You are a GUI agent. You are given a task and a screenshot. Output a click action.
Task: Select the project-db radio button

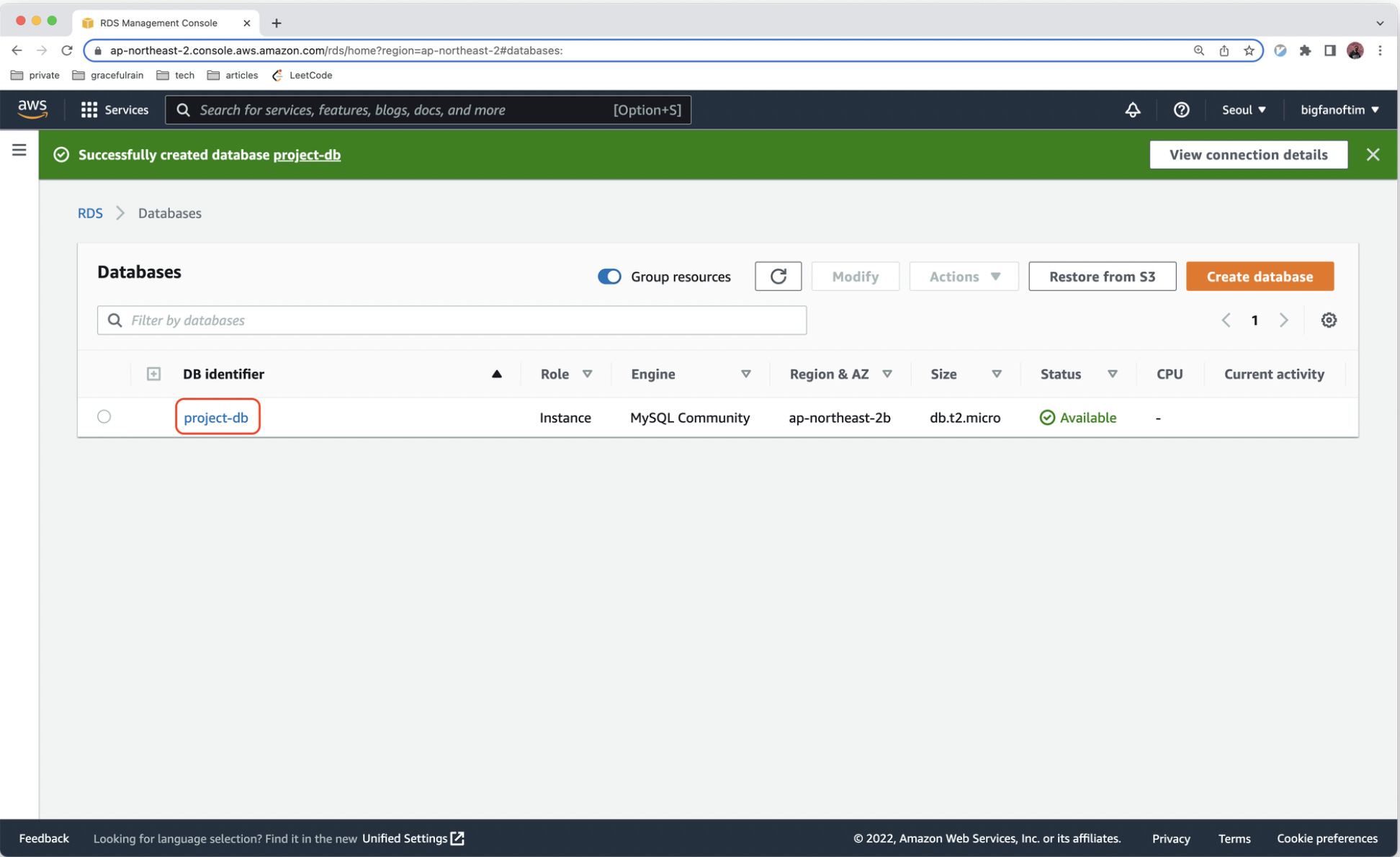click(104, 417)
